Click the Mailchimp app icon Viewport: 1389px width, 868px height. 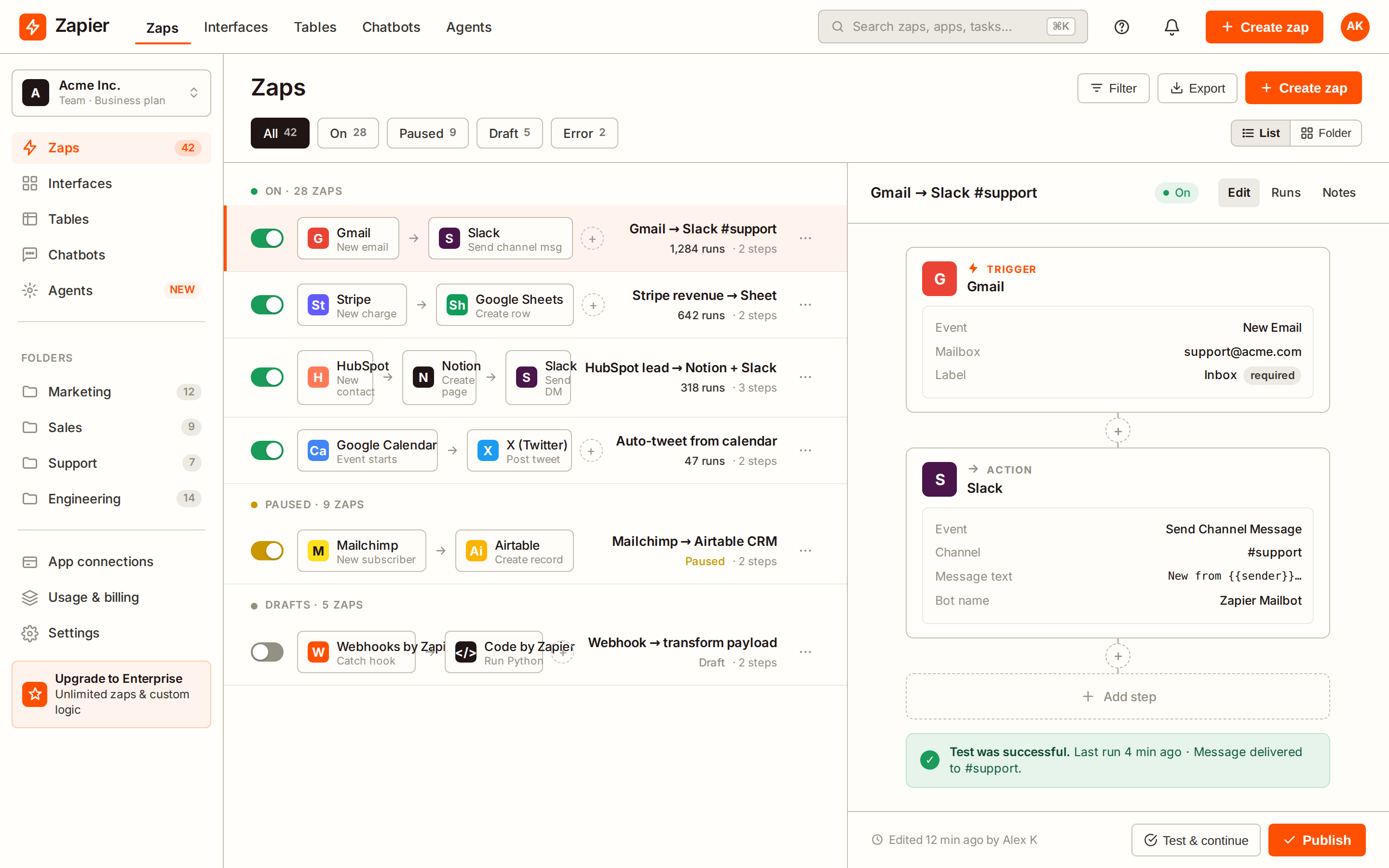click(x=318, y=551)
